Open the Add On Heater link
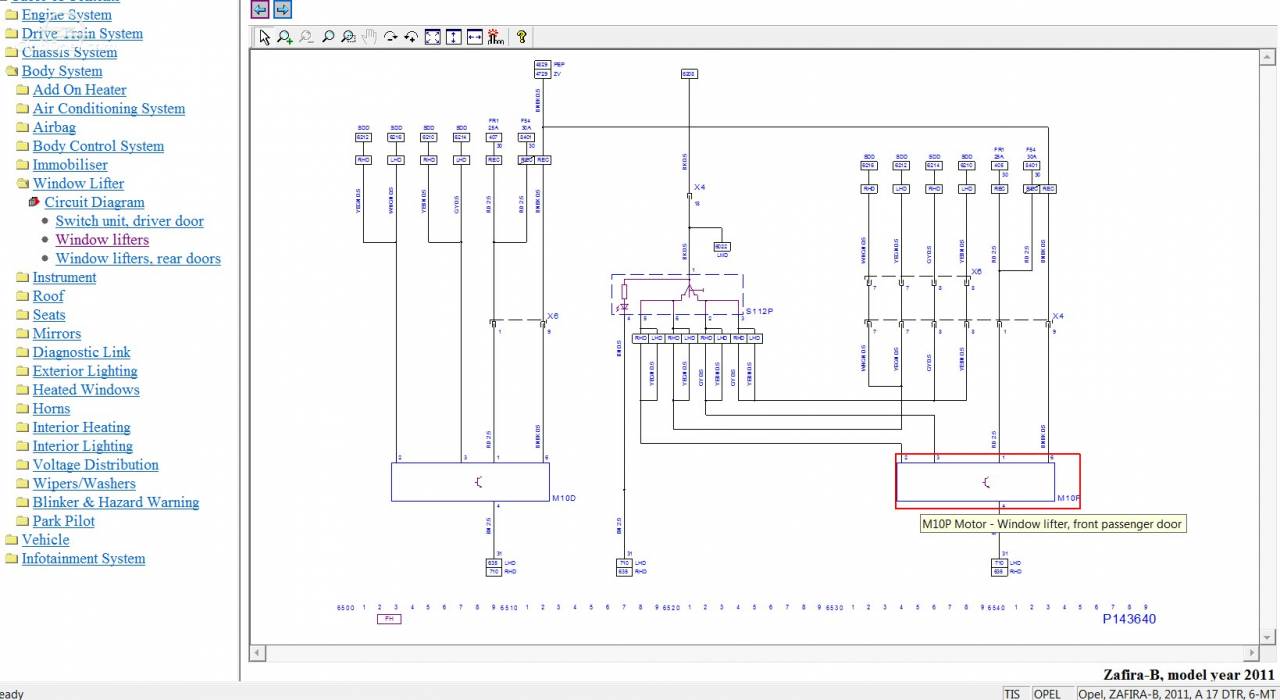Image resolution: width=1280 pixels, height=700 pixels. (x=80, y=90)
